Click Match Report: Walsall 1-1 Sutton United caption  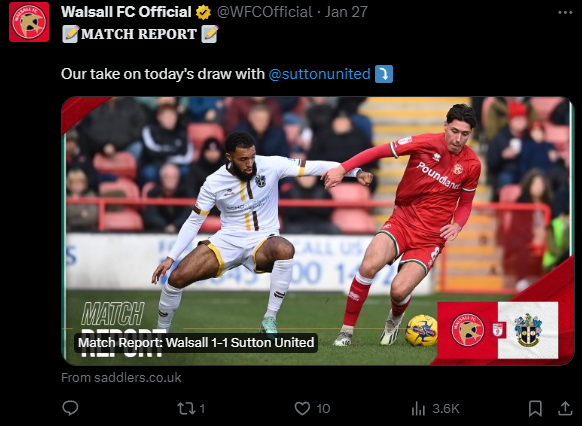click(196, 343)
